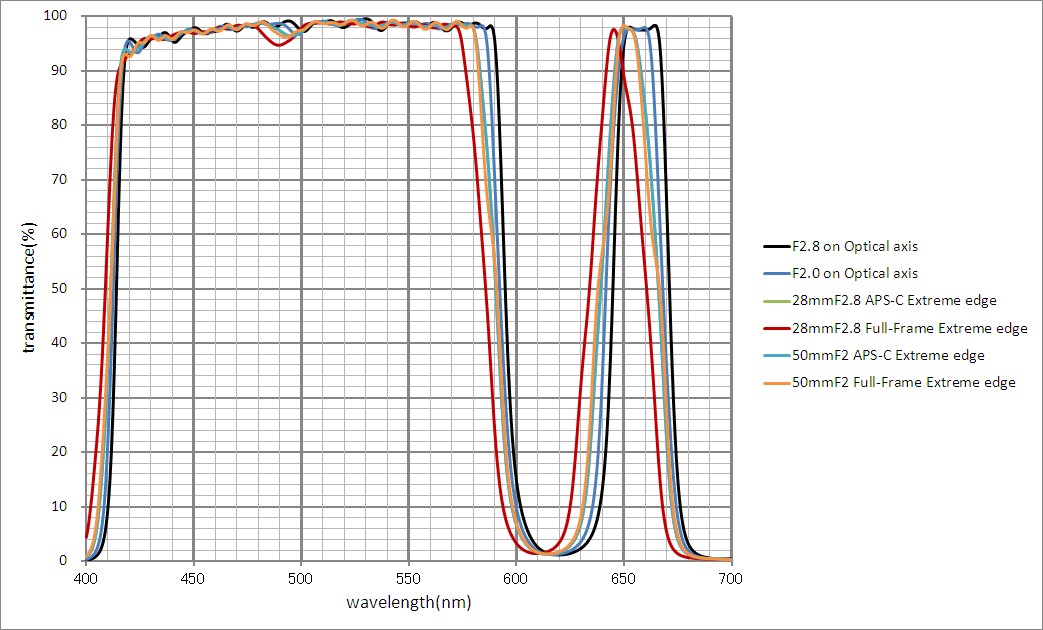The image size is (1043, 630).
Task: Click the 550 wavelength tick label
Action: click(408, 579)
